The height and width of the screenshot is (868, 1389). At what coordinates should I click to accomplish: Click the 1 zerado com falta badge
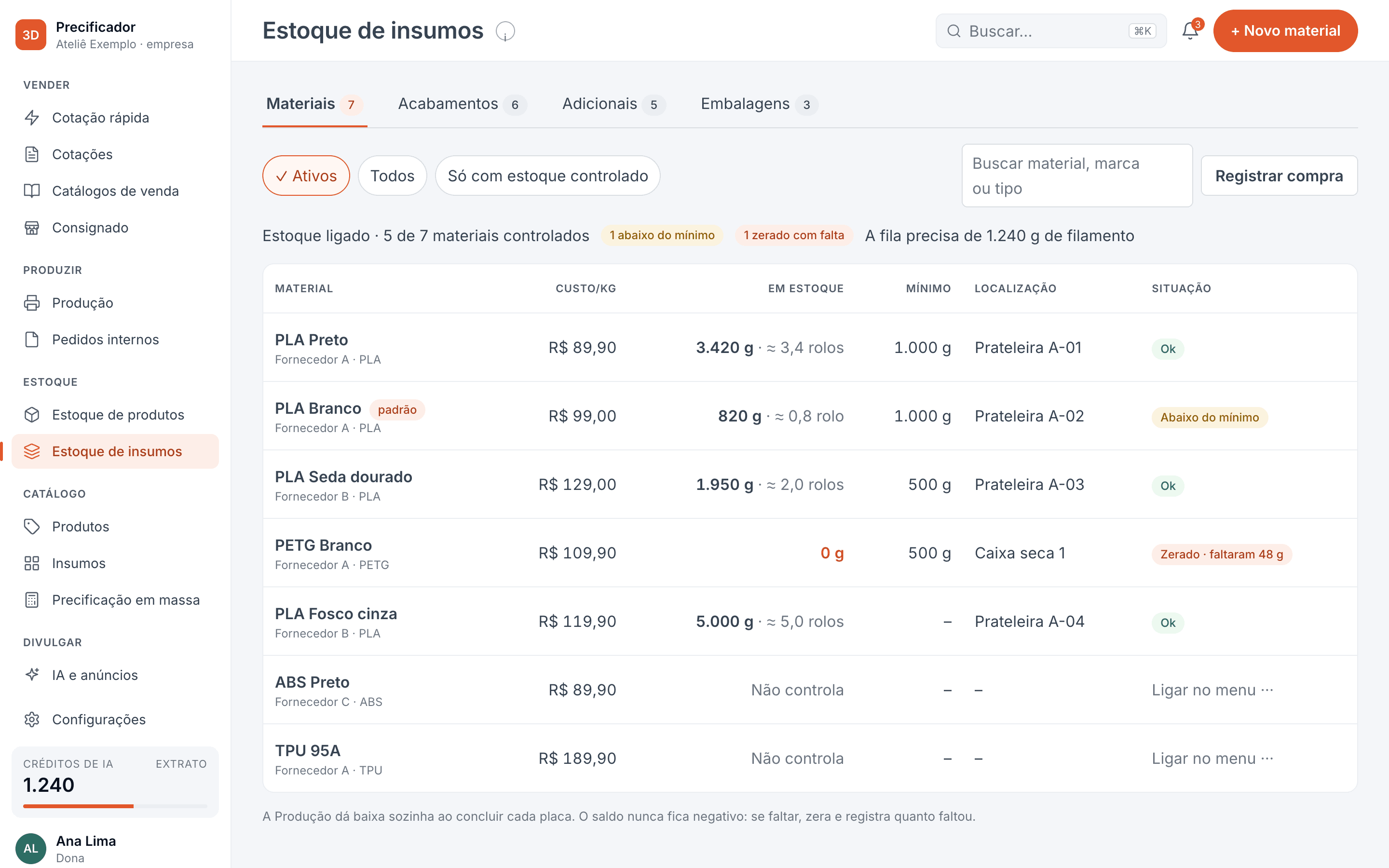click(x=794, y=235)
